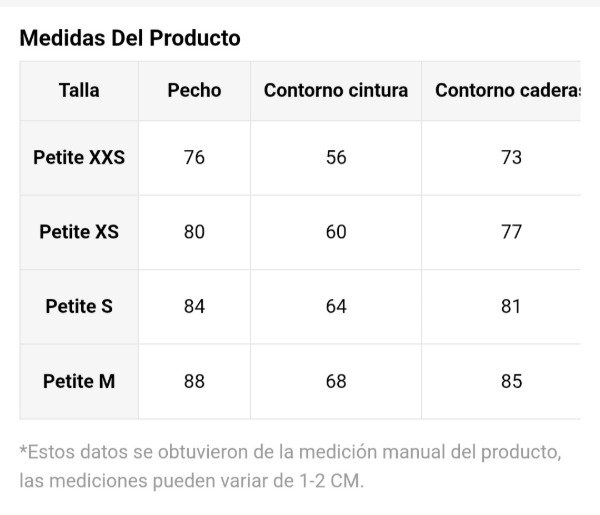Select the caderas value 77 for Petite XS
600x515 pixels.
(x=511, y=232)
